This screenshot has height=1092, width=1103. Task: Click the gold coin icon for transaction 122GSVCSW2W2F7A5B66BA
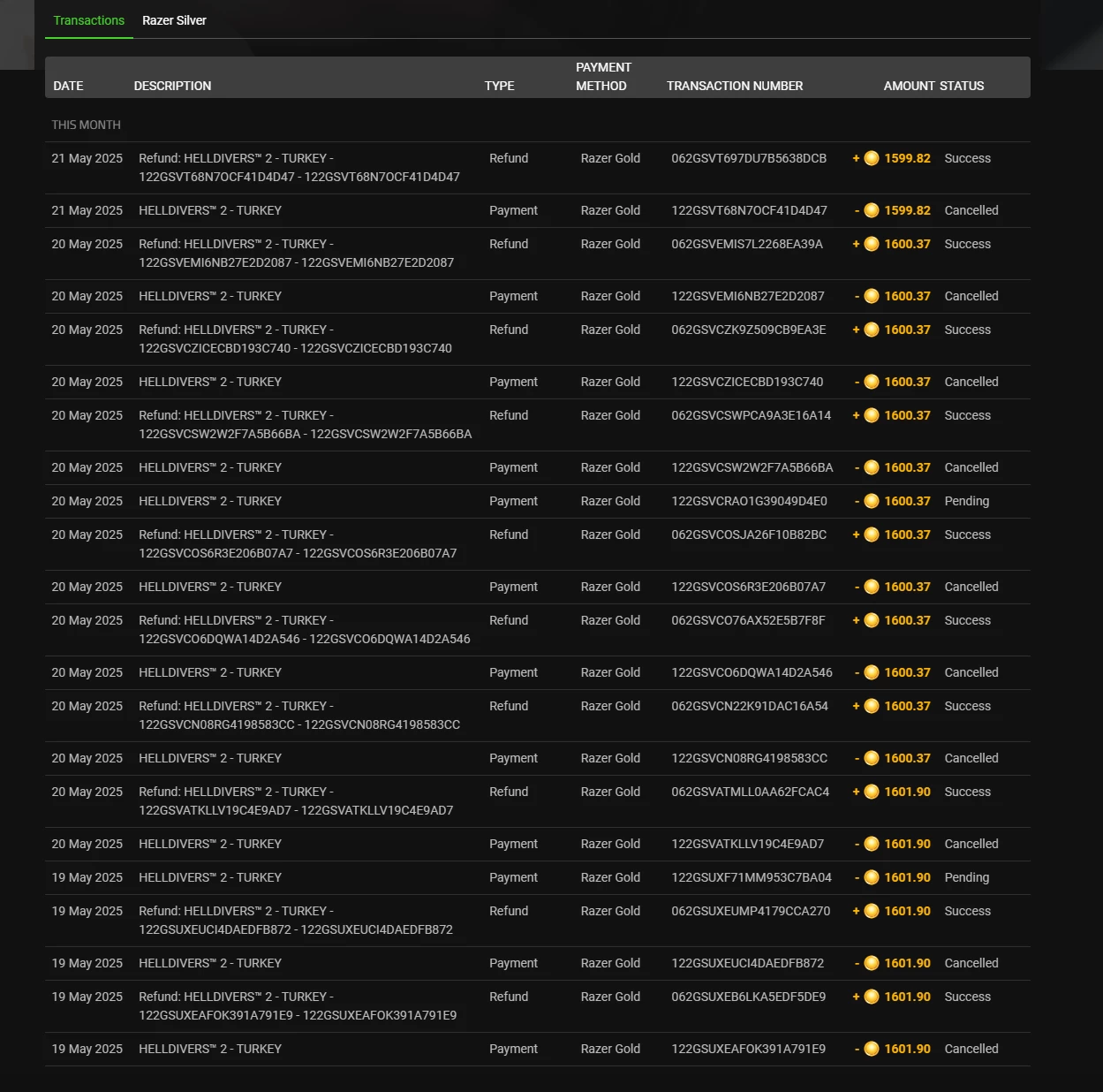click(872, 467)
